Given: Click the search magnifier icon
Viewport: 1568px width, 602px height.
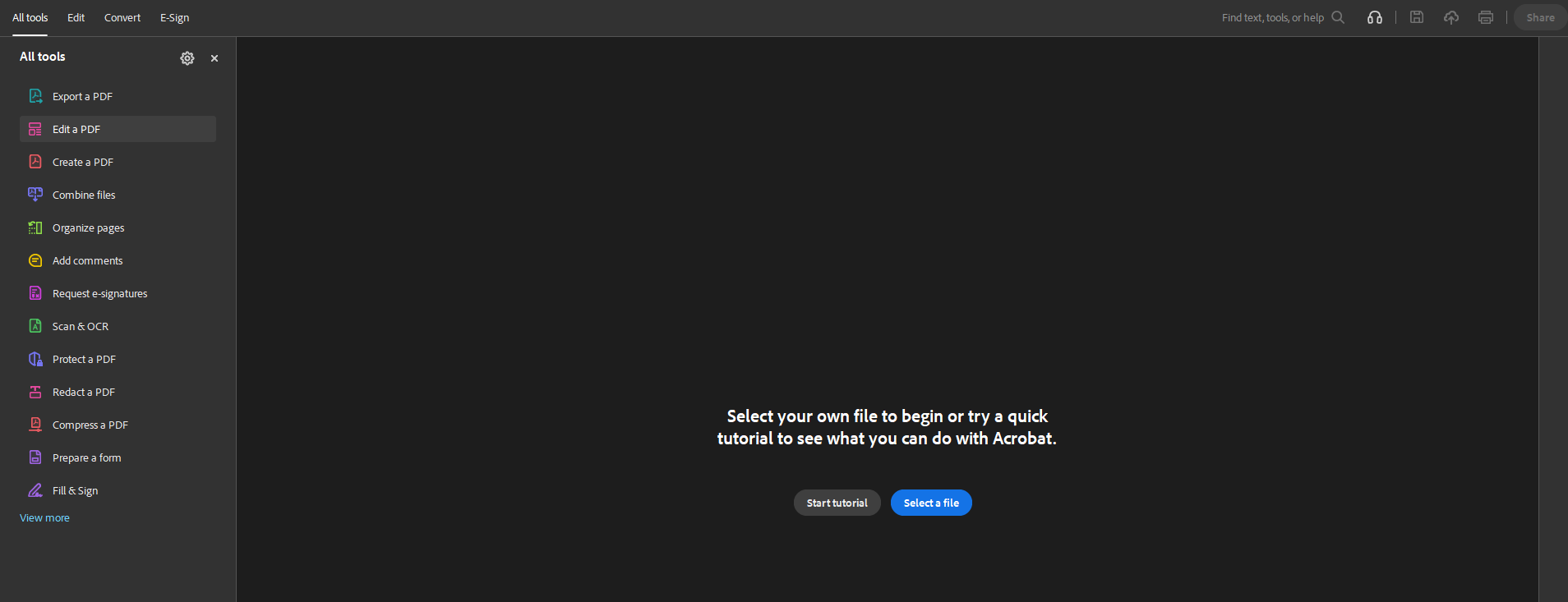Looking at the screenshot, I should pos(1338,17).
